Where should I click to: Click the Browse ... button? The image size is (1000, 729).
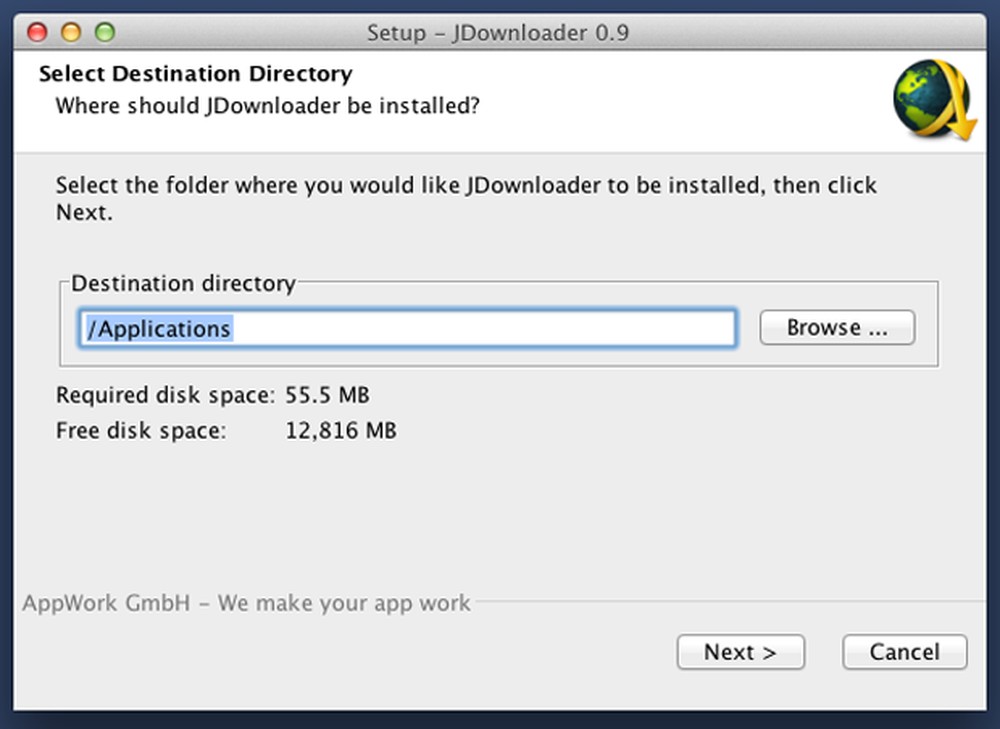click(x=836, y=327)
